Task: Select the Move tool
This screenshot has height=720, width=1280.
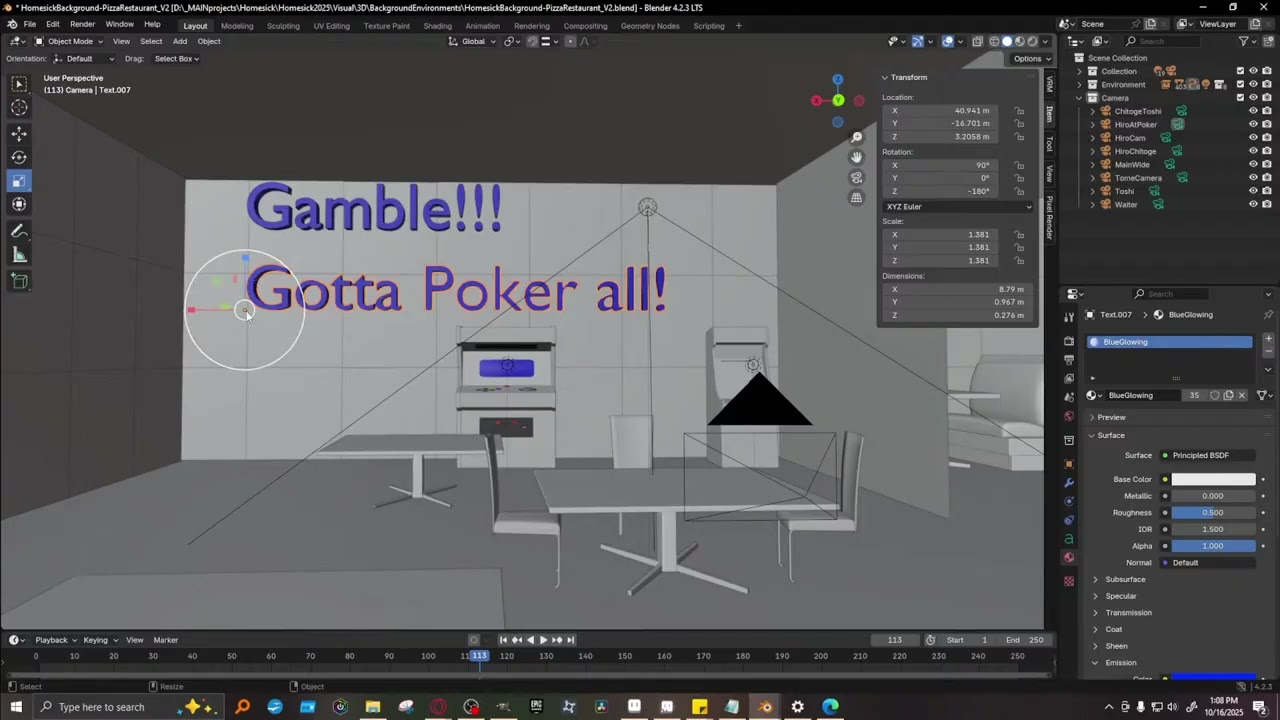Action: point(19,133)
